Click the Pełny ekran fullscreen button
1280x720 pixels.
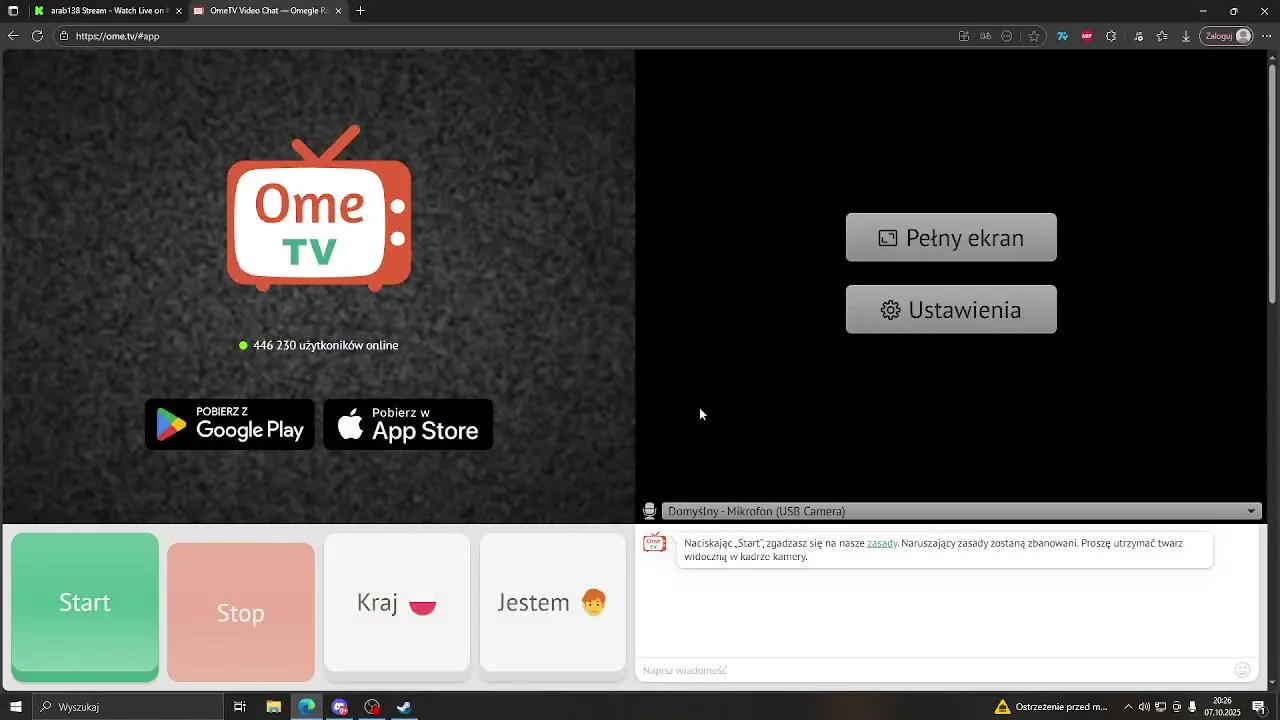(x=951, y=237)
